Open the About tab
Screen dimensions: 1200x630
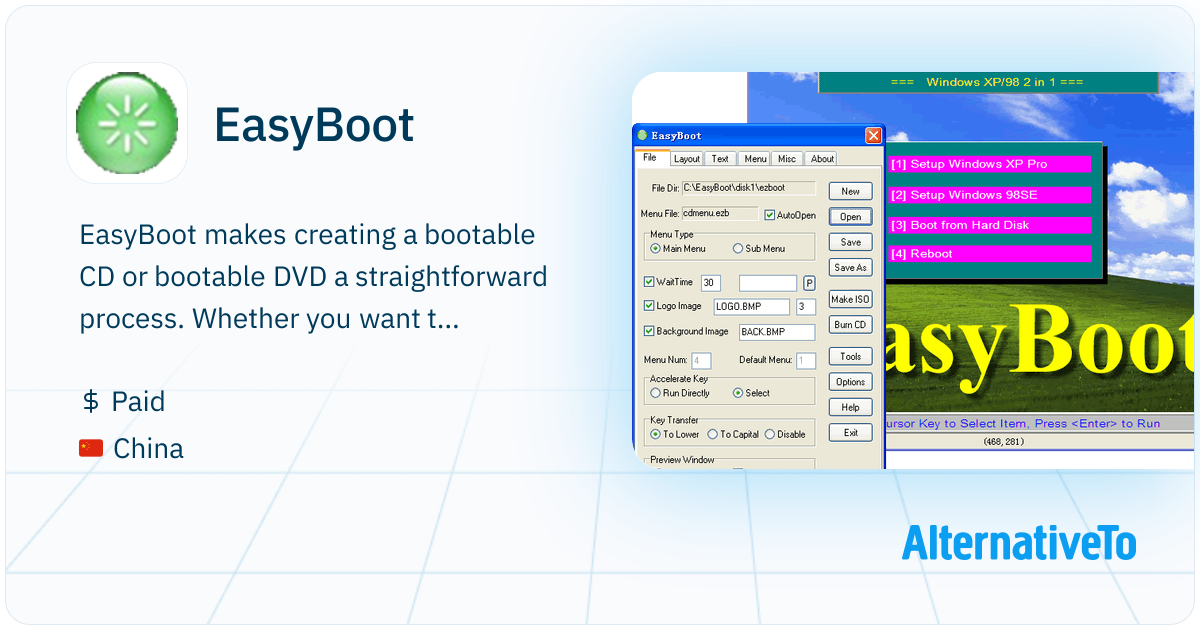tap(822, 159)
